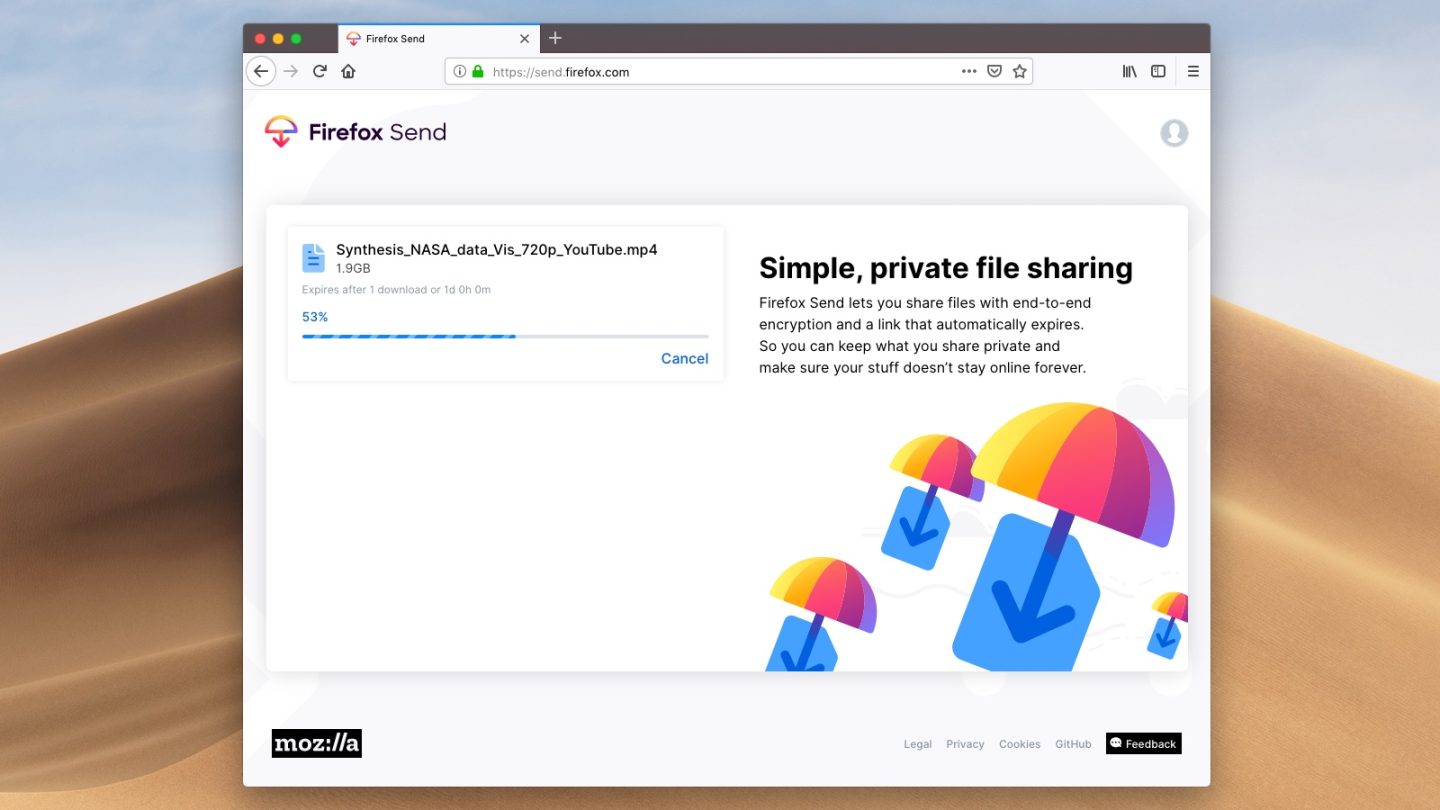This screenshot has height=810, width=1440.
Task: Click the Firefox Send umbrella logo
Action: (x=281, y=131)
